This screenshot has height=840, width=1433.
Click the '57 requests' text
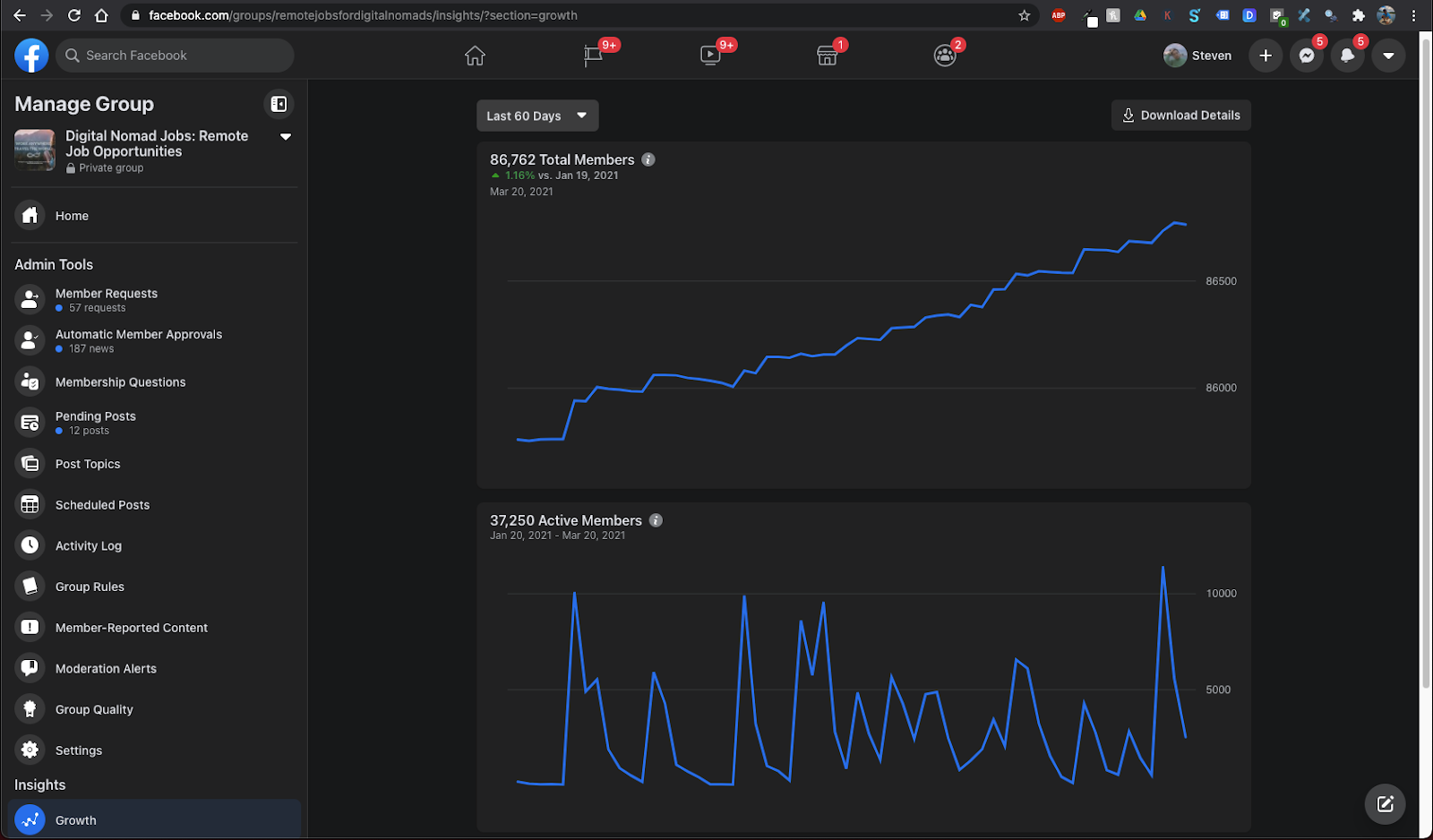98,308
